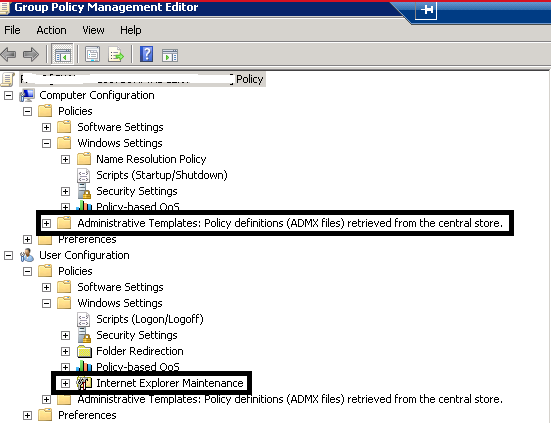The image size is (551, 423).
Task: Click the Export List toolbar icon
Action: [116, 55]
